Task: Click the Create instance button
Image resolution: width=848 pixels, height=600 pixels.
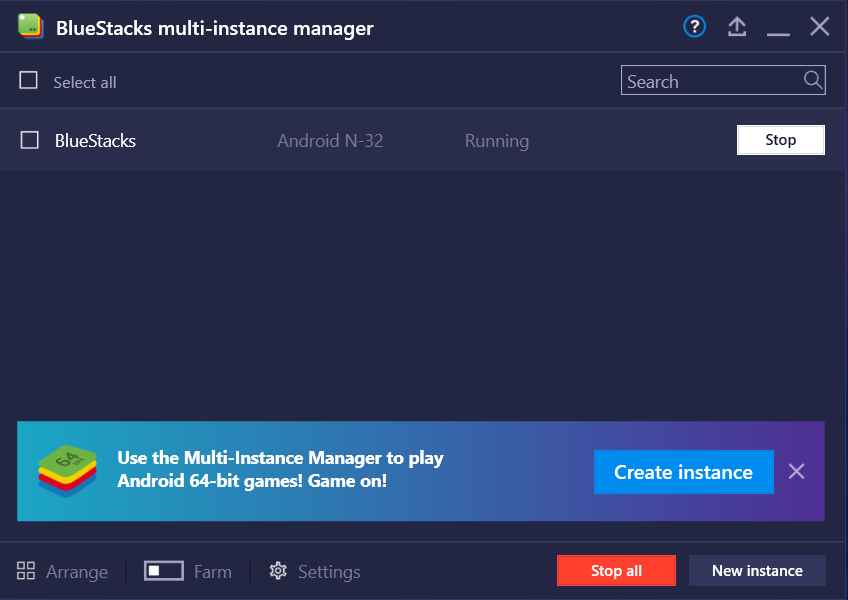Action: pos(684,472)
